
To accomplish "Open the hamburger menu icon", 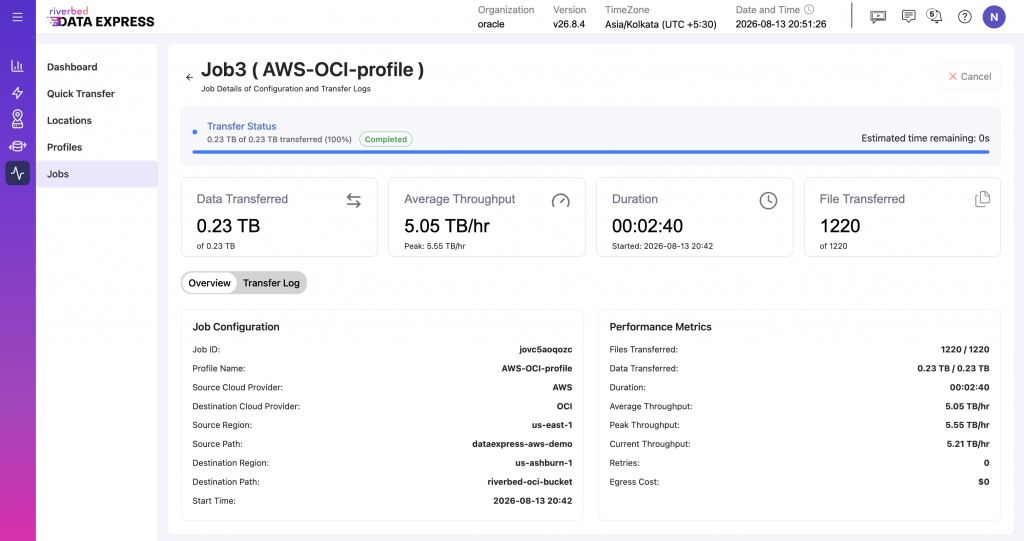I will point(18,17).
